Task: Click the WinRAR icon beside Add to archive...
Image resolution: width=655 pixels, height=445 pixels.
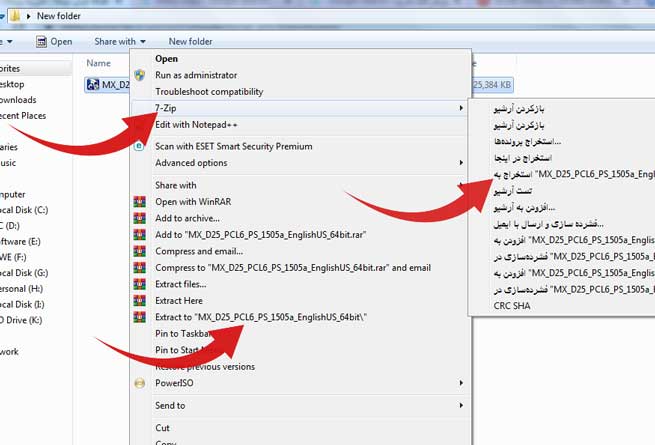Action: point(140,218)
